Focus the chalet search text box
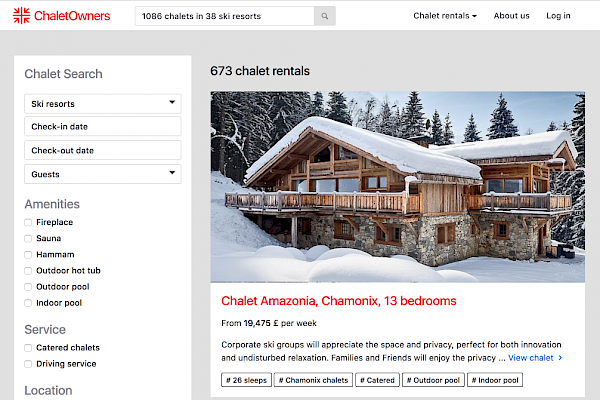The image size is (600, 400). (x=225, y=16)
